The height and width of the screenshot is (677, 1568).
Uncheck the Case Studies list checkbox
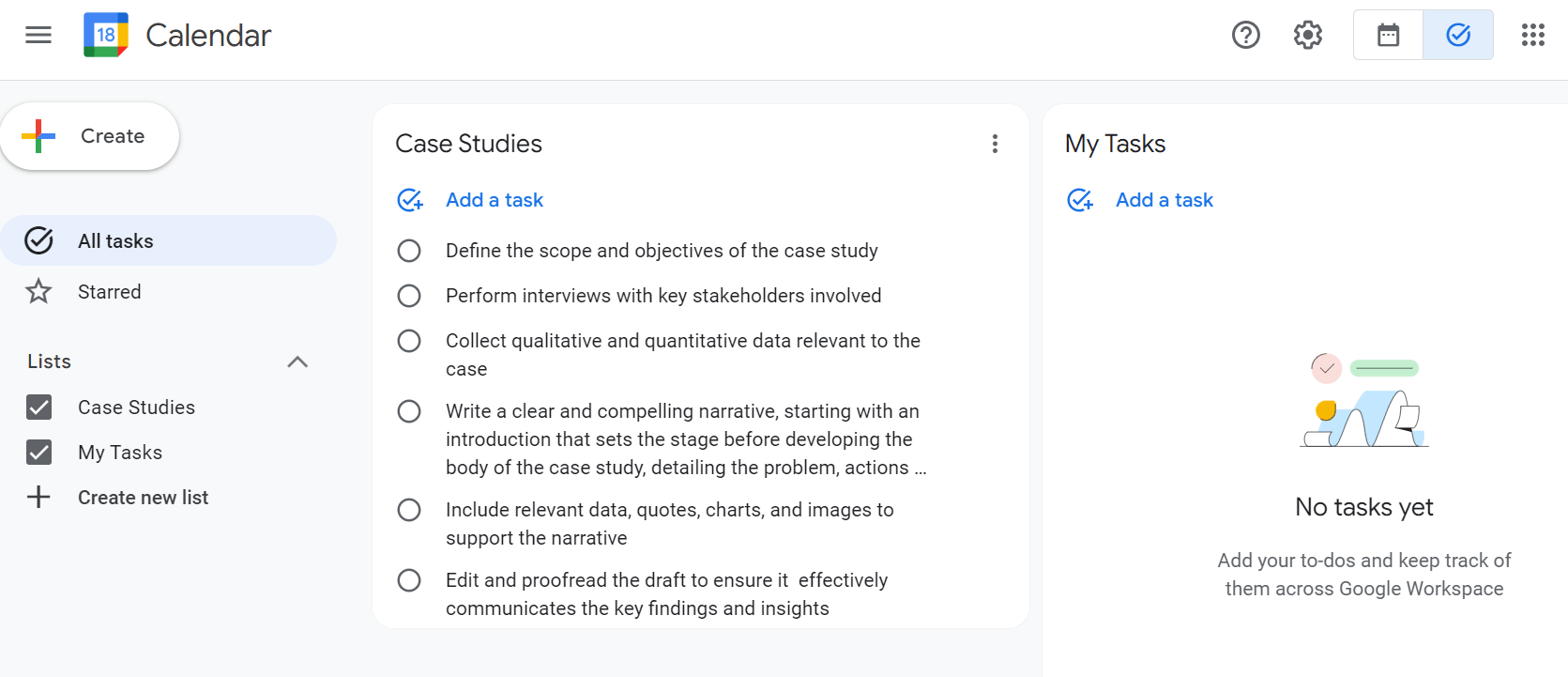[39, 408]
